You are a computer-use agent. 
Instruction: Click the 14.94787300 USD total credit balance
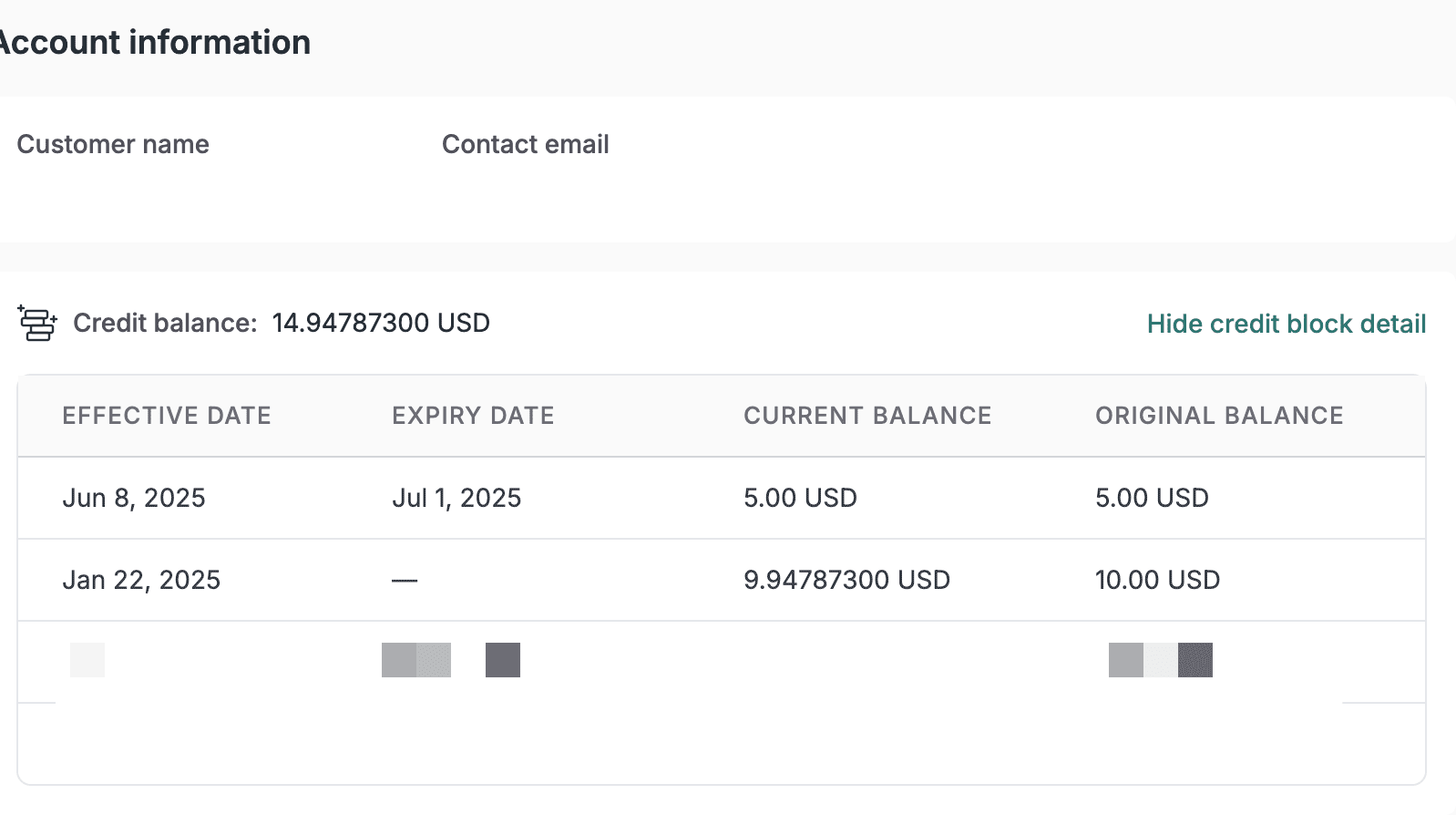click(381, 323)
